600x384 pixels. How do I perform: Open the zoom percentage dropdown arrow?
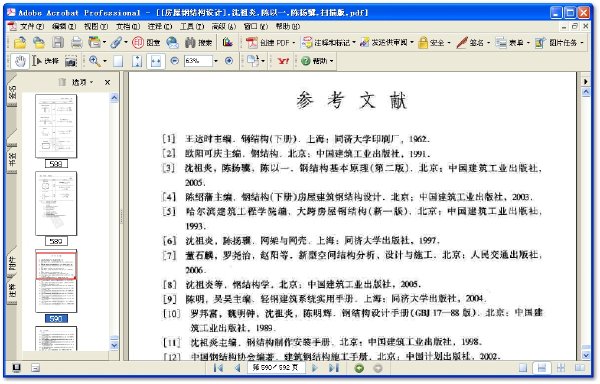(216, 61)
